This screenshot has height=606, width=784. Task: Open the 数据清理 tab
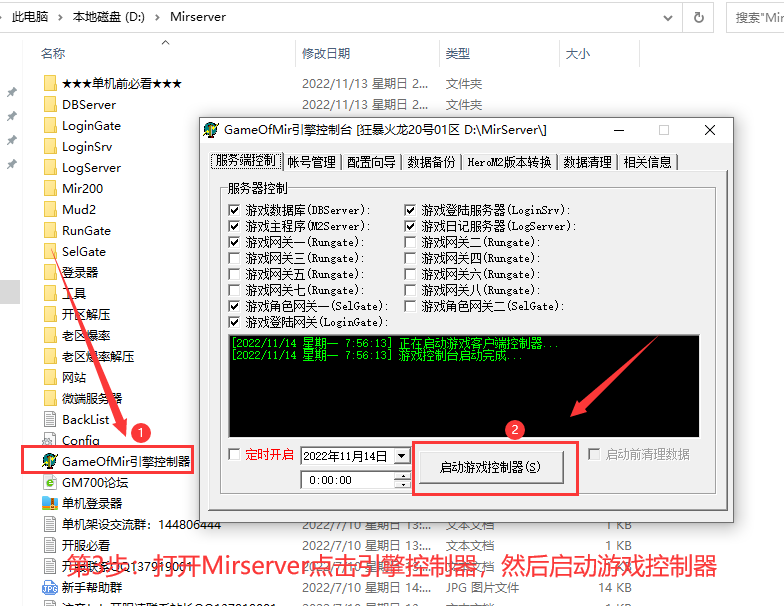coord(587,162)
